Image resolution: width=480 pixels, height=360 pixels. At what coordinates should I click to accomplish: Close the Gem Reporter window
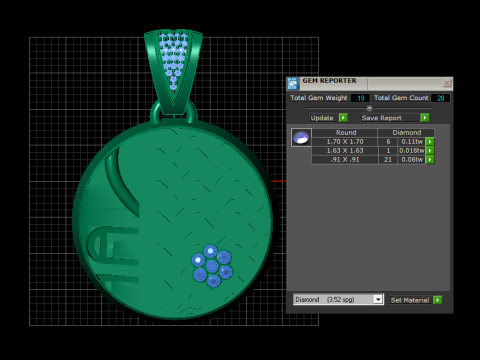tap(447, 83)
